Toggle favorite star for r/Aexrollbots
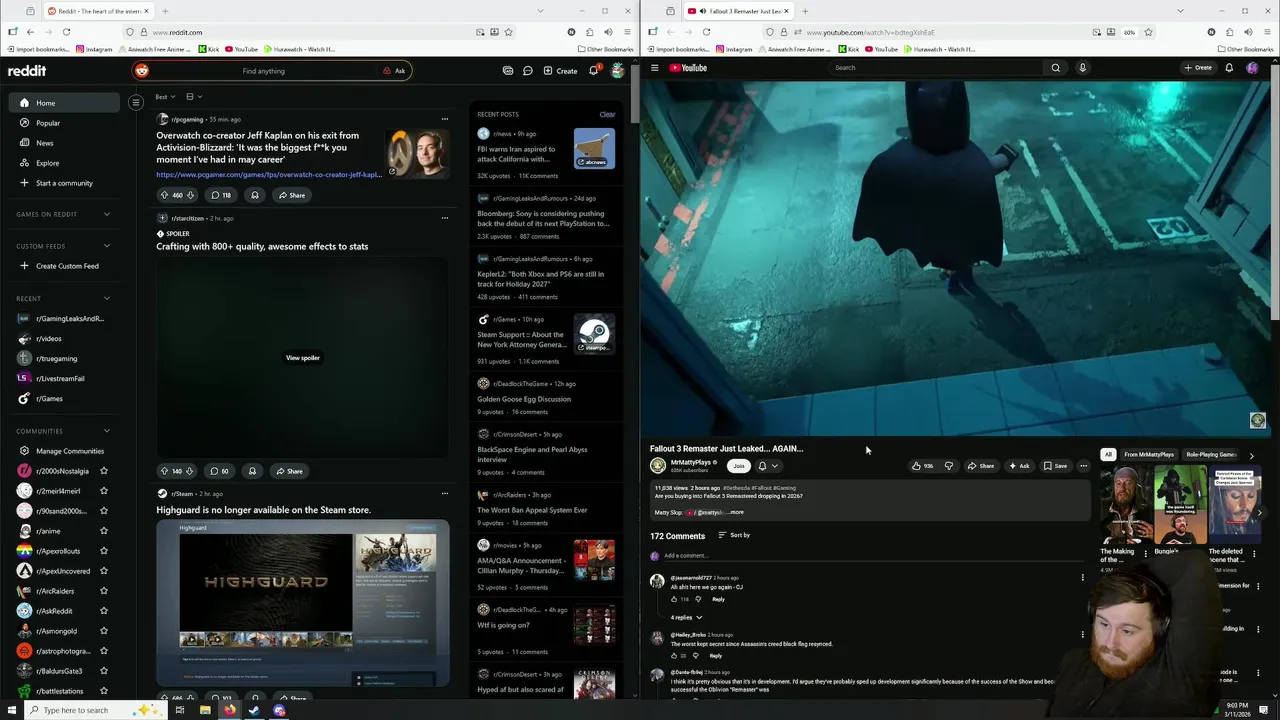 104,551
